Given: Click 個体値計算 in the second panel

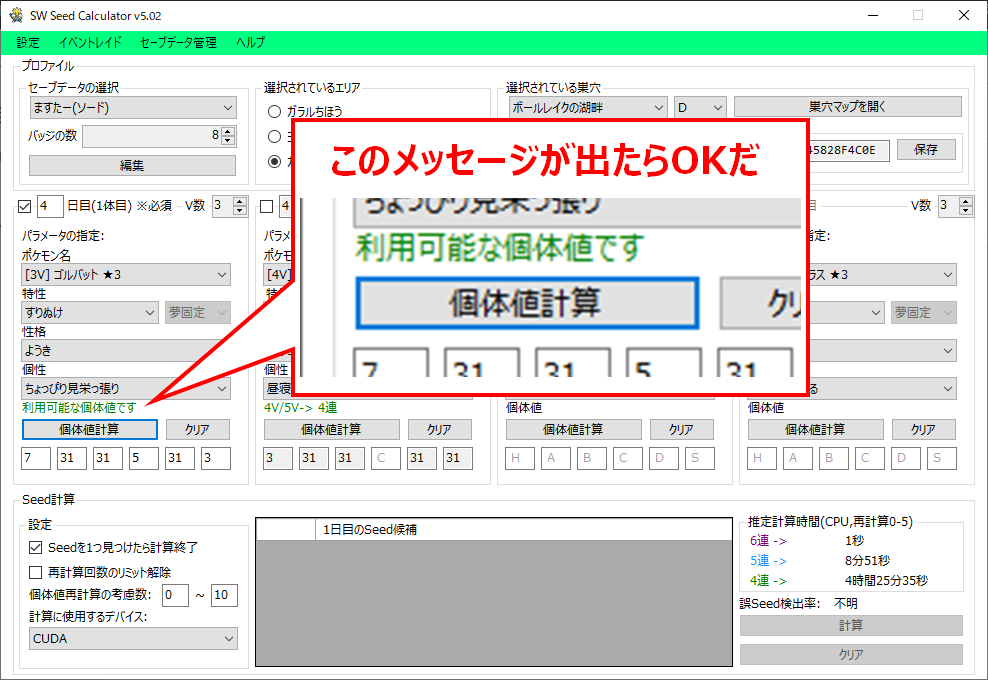Looking at the screenshot, I should (x=331, y=429).
